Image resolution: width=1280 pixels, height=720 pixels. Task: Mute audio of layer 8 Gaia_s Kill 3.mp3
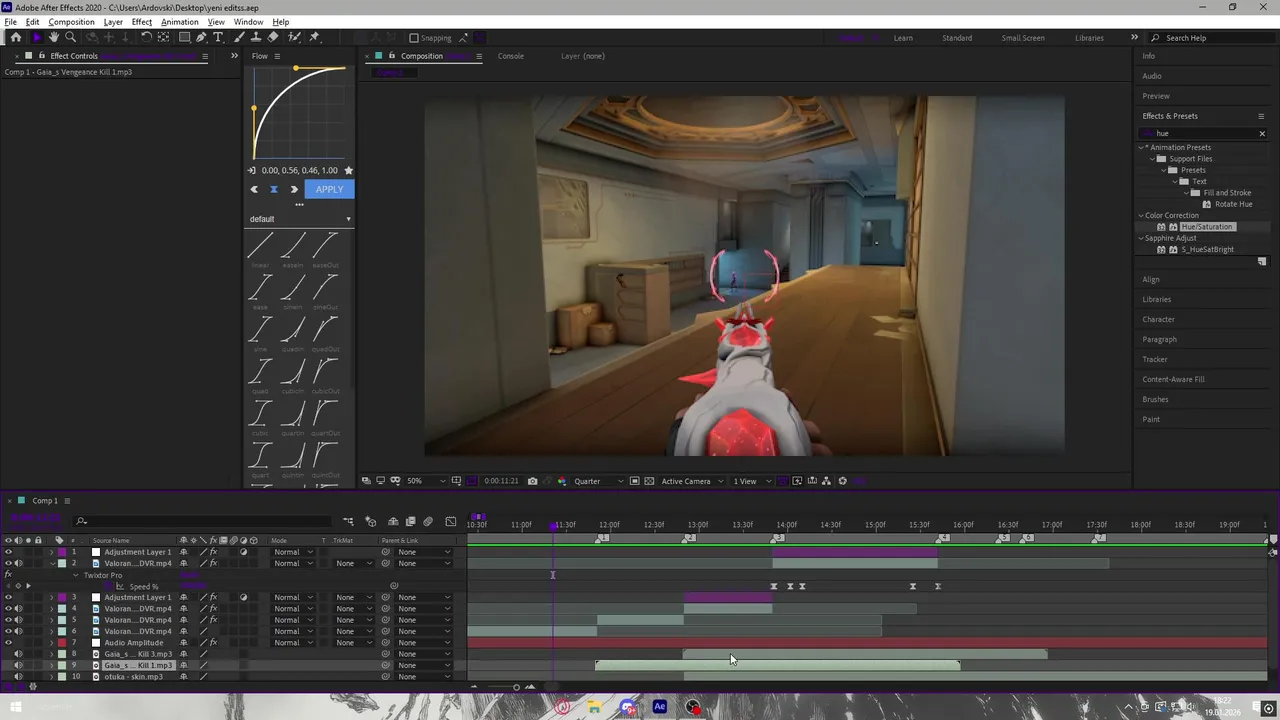18,654
